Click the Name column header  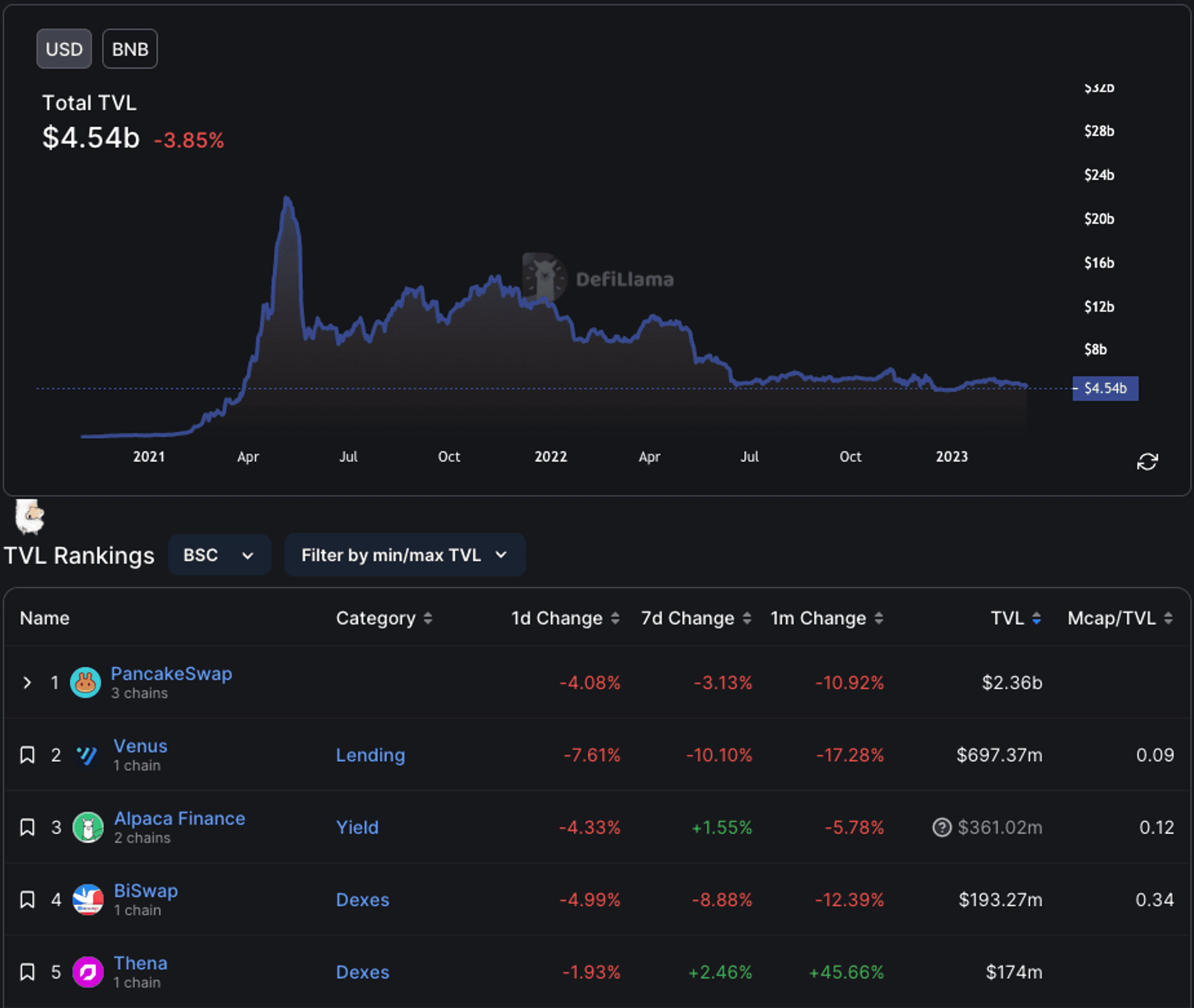coord(45,619)
